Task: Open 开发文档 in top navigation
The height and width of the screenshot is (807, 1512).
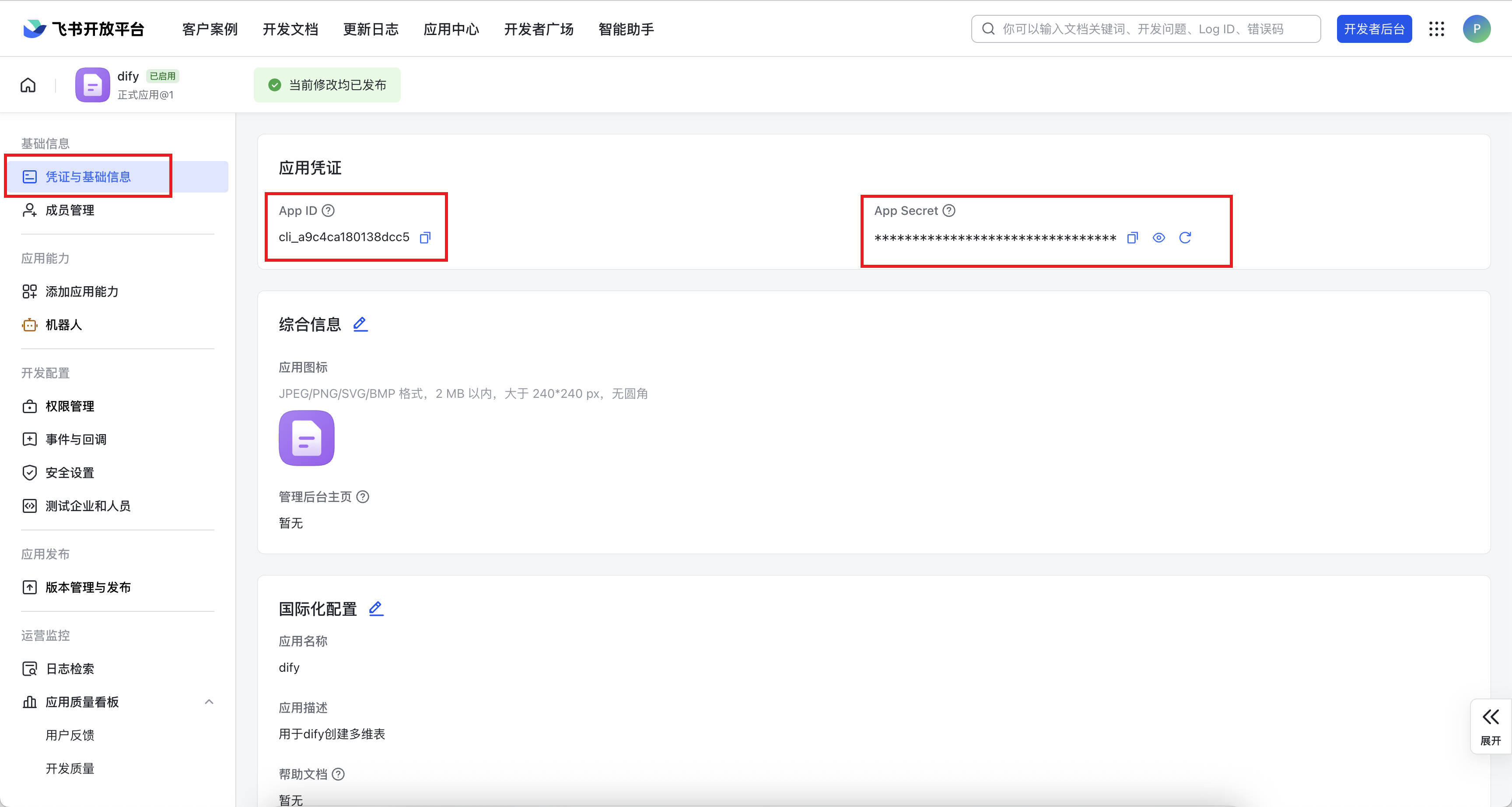Action: point(290,29)
